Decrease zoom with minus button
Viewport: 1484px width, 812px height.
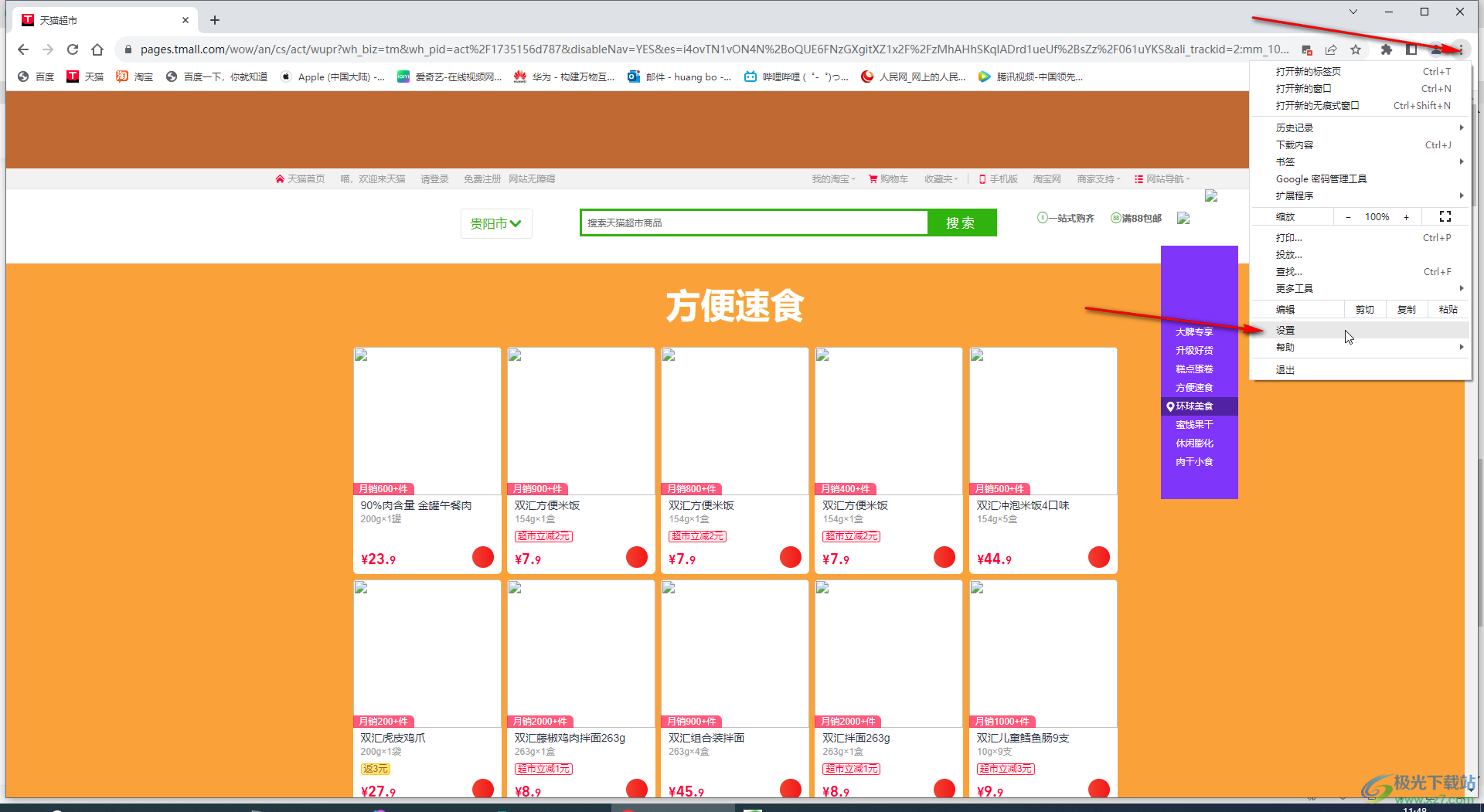coord(1348,217)
